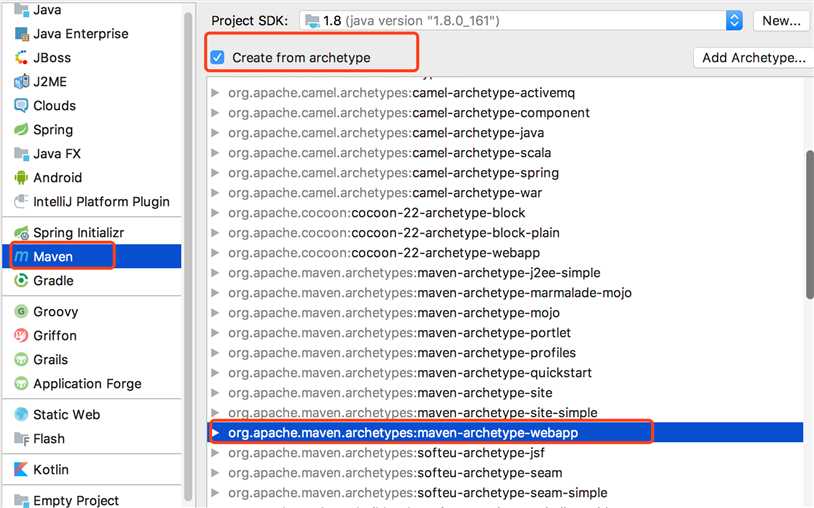The width and height of the screenshot is (814, 508).
Task: Click the Java Enterprise icon
Action: coord(21,34)
